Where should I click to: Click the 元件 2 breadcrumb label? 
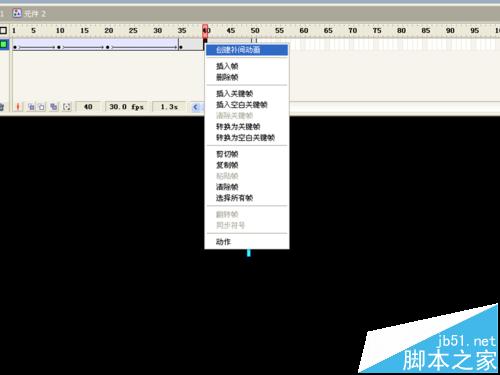(x=35, y=14)
